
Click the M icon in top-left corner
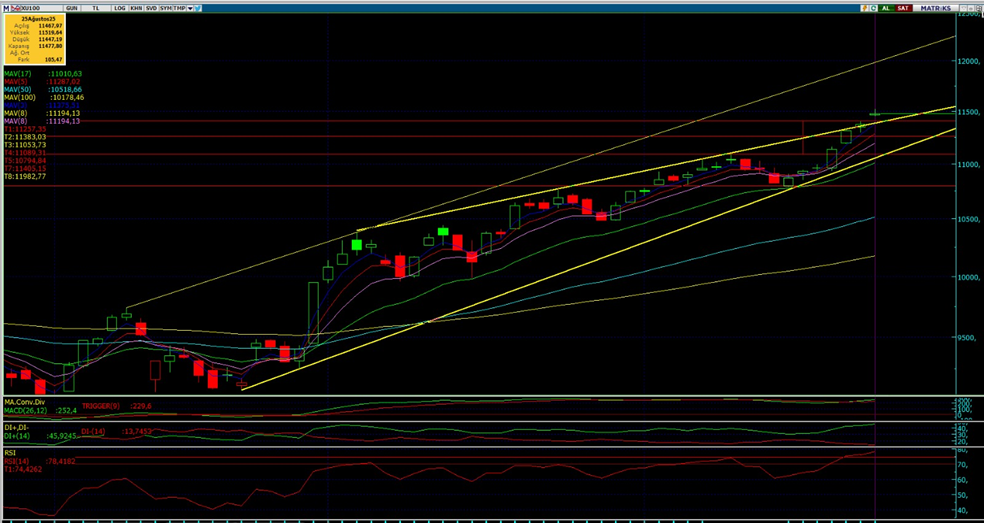click(7, 7)
